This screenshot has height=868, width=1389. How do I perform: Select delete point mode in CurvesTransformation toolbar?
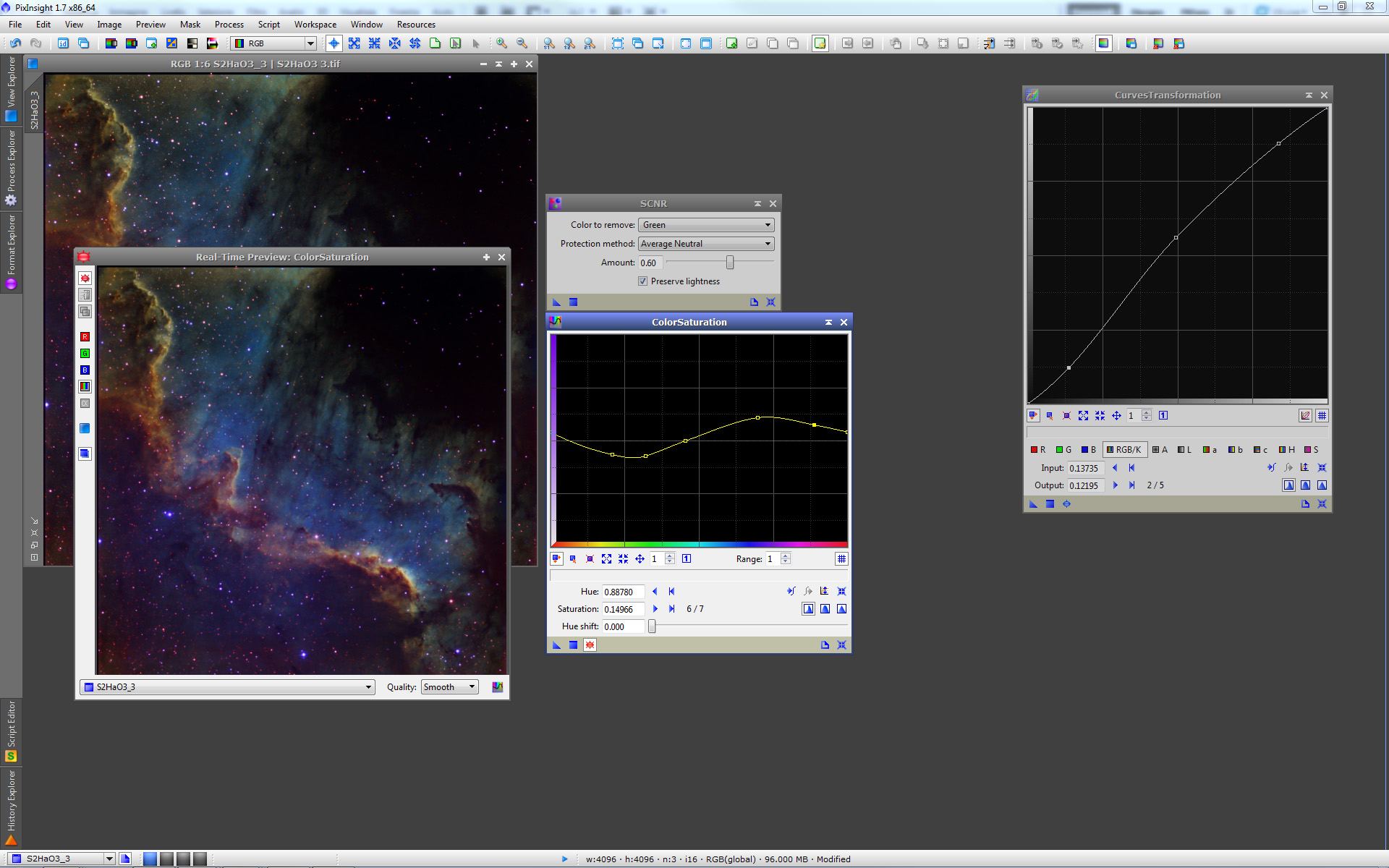tap(1066, 415)
